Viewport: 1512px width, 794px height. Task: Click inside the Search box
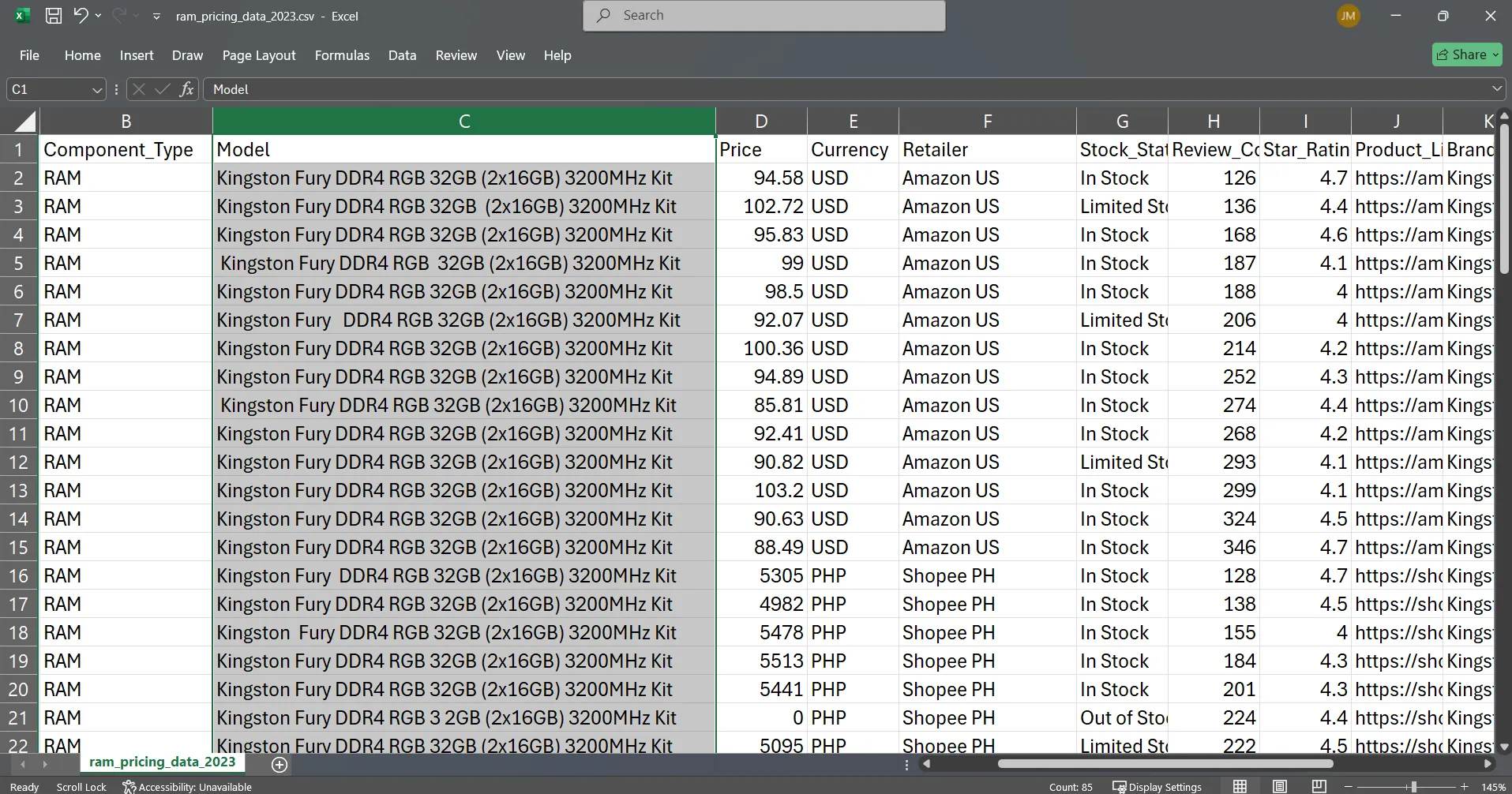tap(763, 15)
